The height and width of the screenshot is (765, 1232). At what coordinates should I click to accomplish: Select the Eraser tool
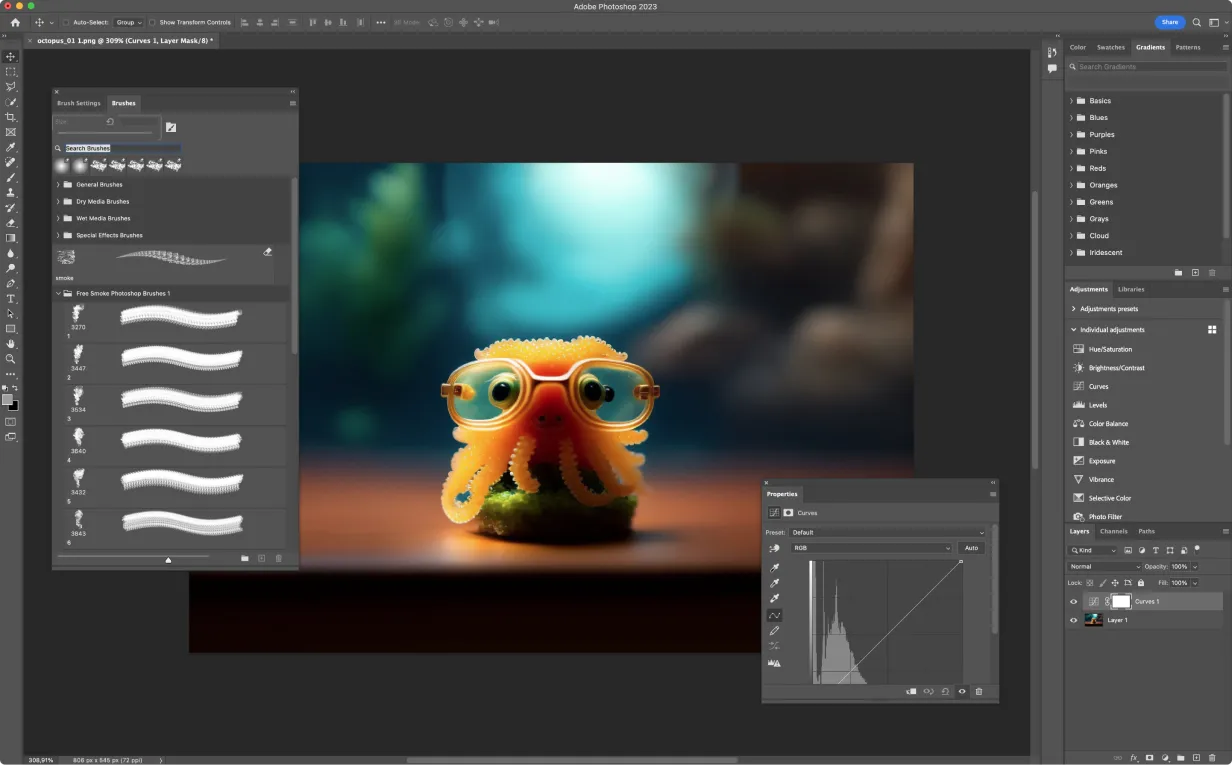point(11,223)
